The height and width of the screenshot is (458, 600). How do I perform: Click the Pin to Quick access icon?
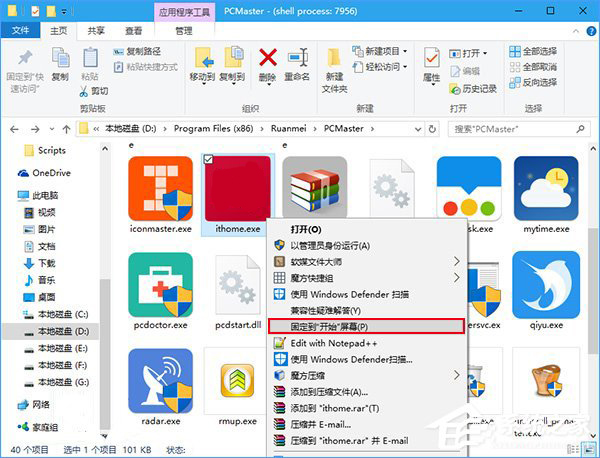(25, 58)
